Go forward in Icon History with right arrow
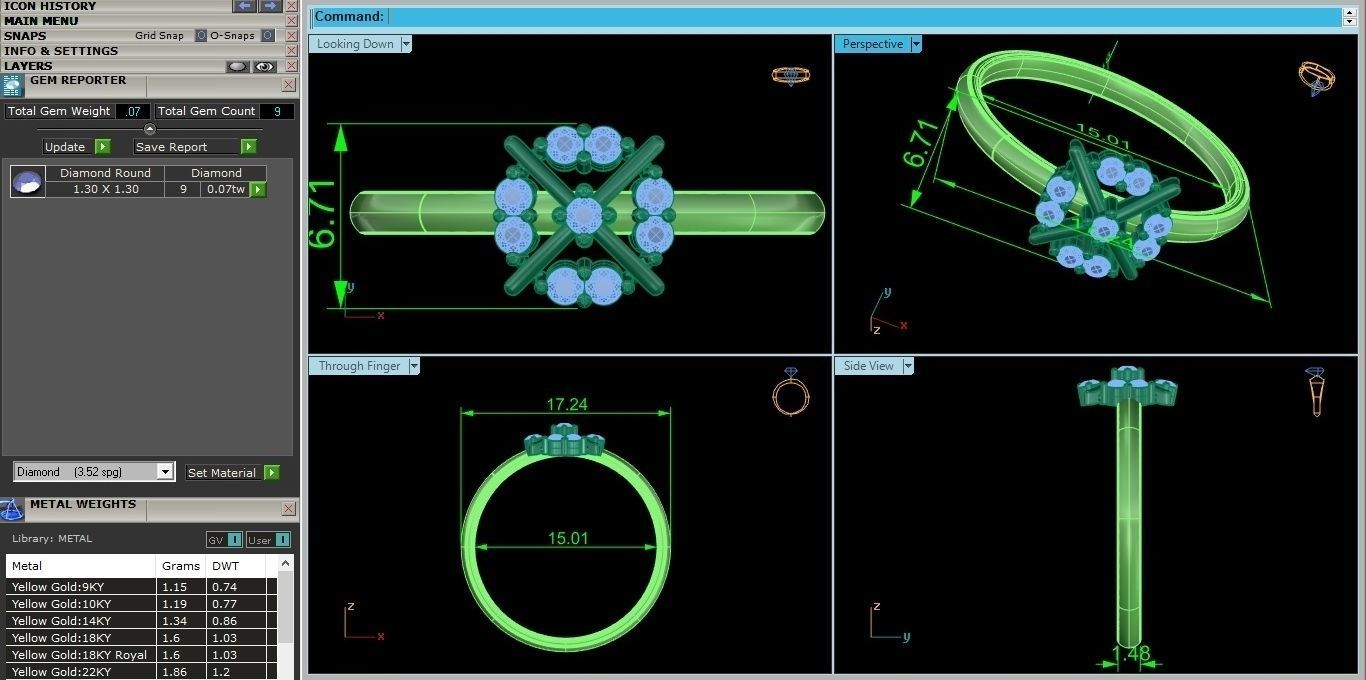The image size is (1366, 680). click(x=270, y=6)
